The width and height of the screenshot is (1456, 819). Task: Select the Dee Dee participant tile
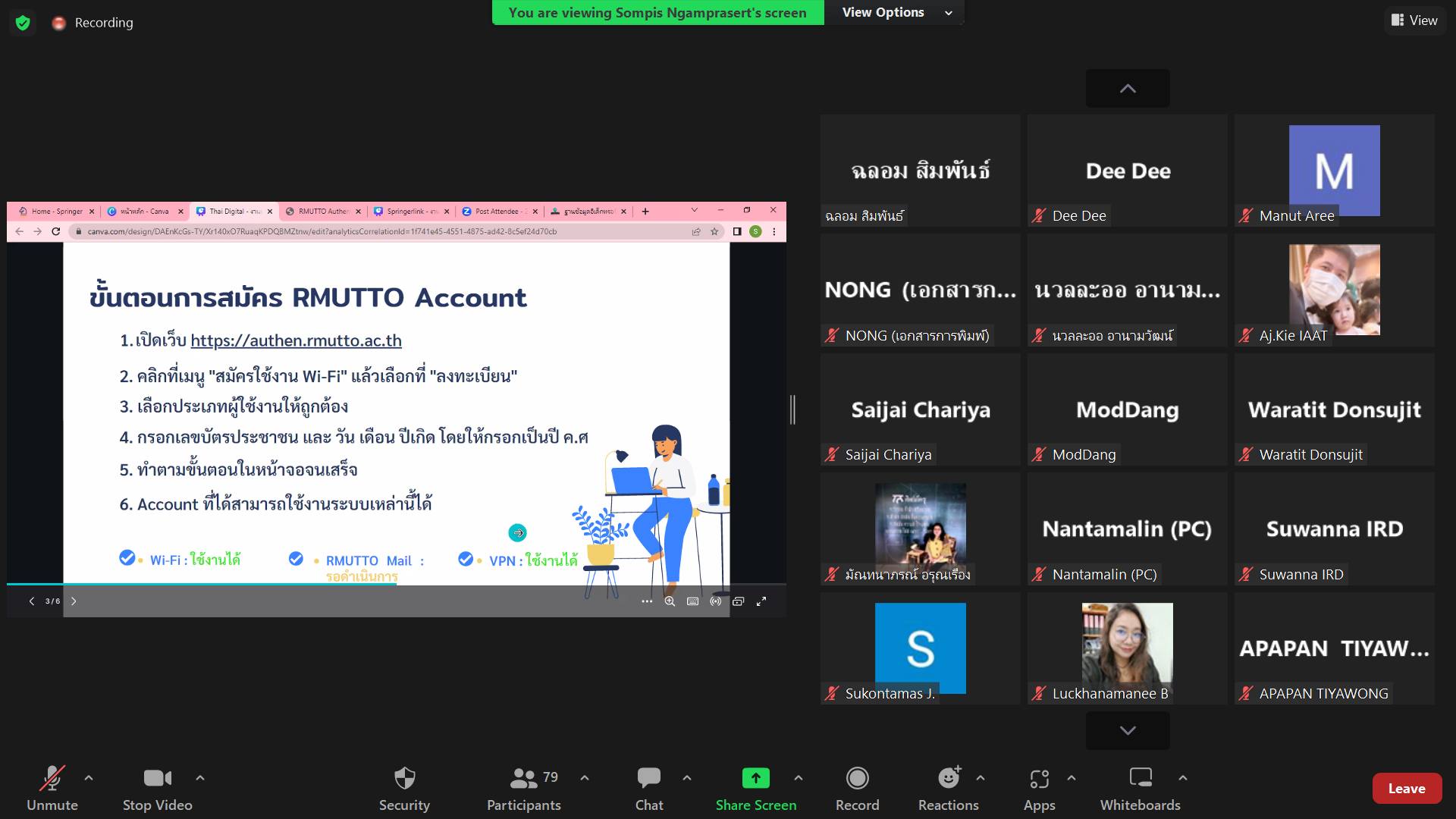(x=1128, y=171)
